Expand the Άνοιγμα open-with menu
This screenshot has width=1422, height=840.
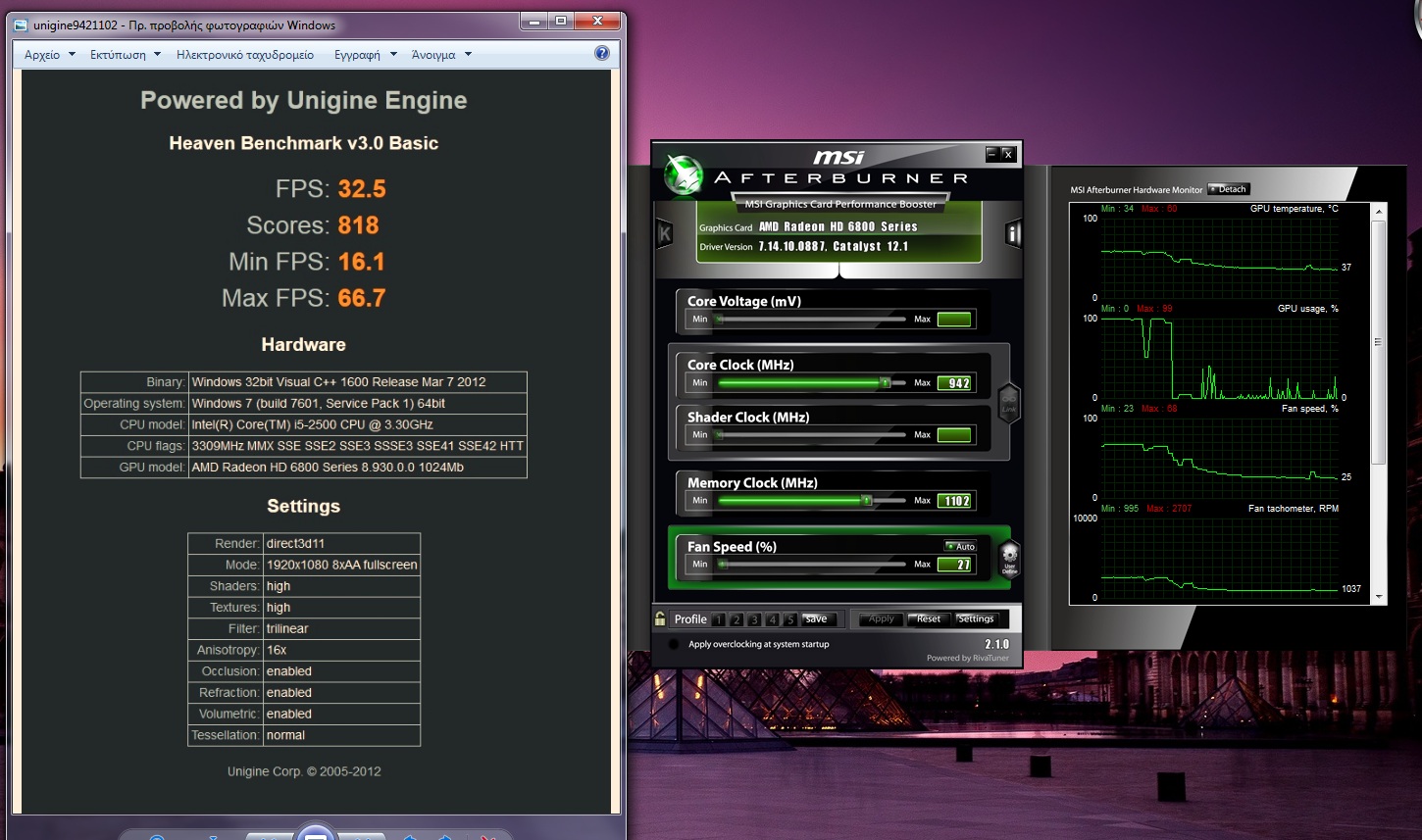(441, 55)
